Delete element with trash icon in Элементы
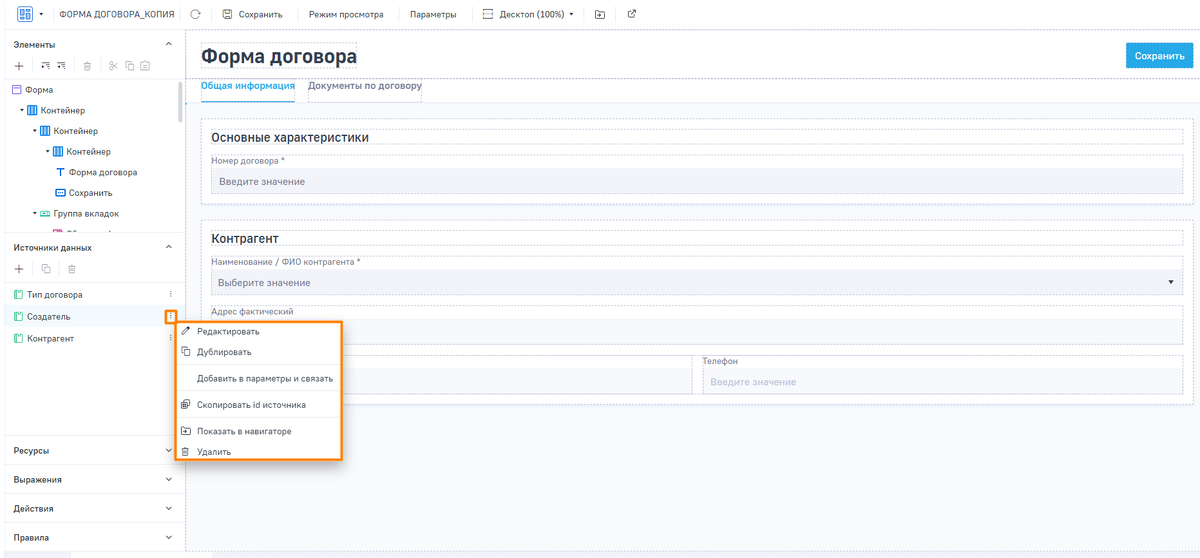 pos(87,66)
